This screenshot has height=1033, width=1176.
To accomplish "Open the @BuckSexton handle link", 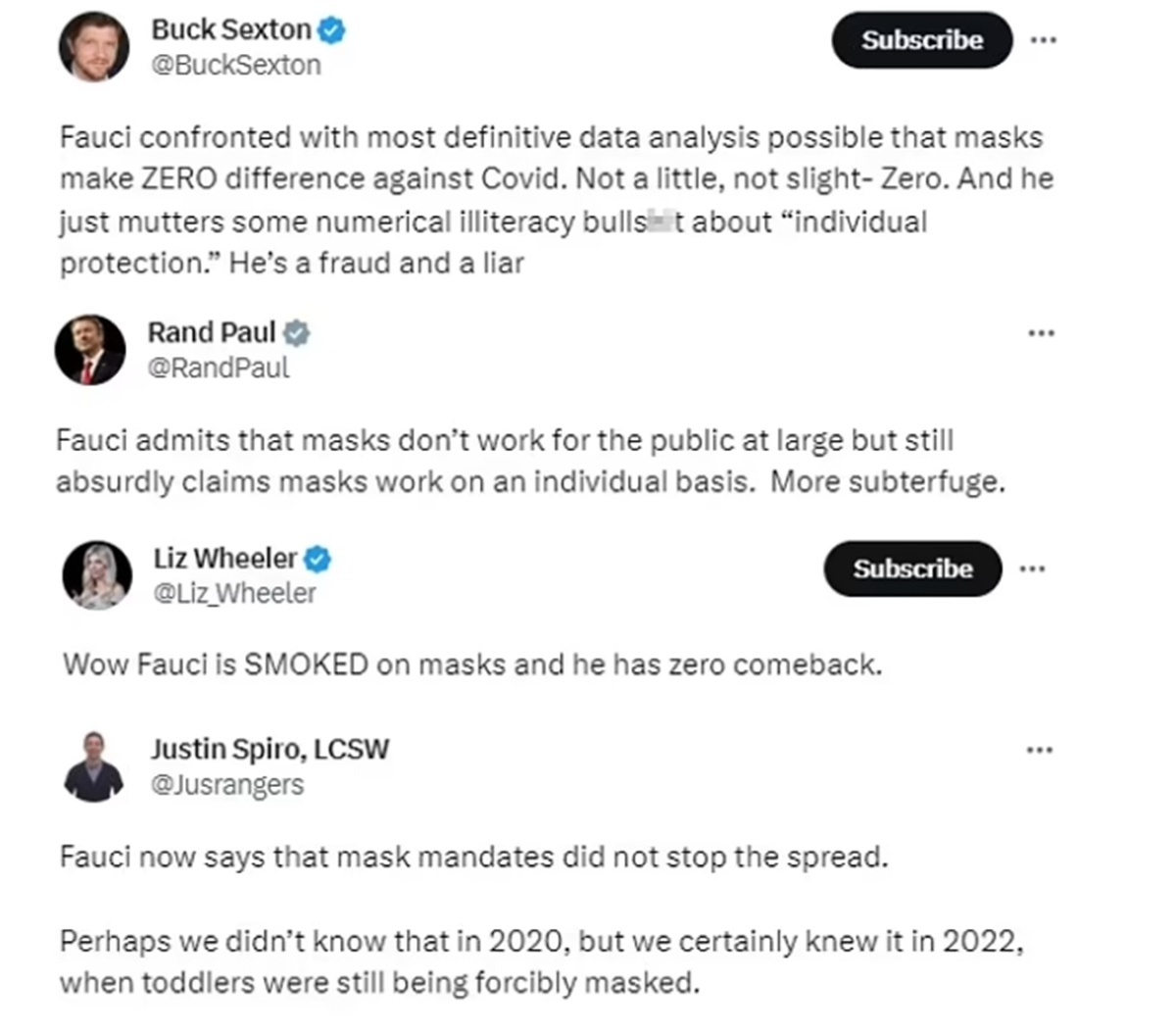I will pyautogui.click(x=236, y=66).
